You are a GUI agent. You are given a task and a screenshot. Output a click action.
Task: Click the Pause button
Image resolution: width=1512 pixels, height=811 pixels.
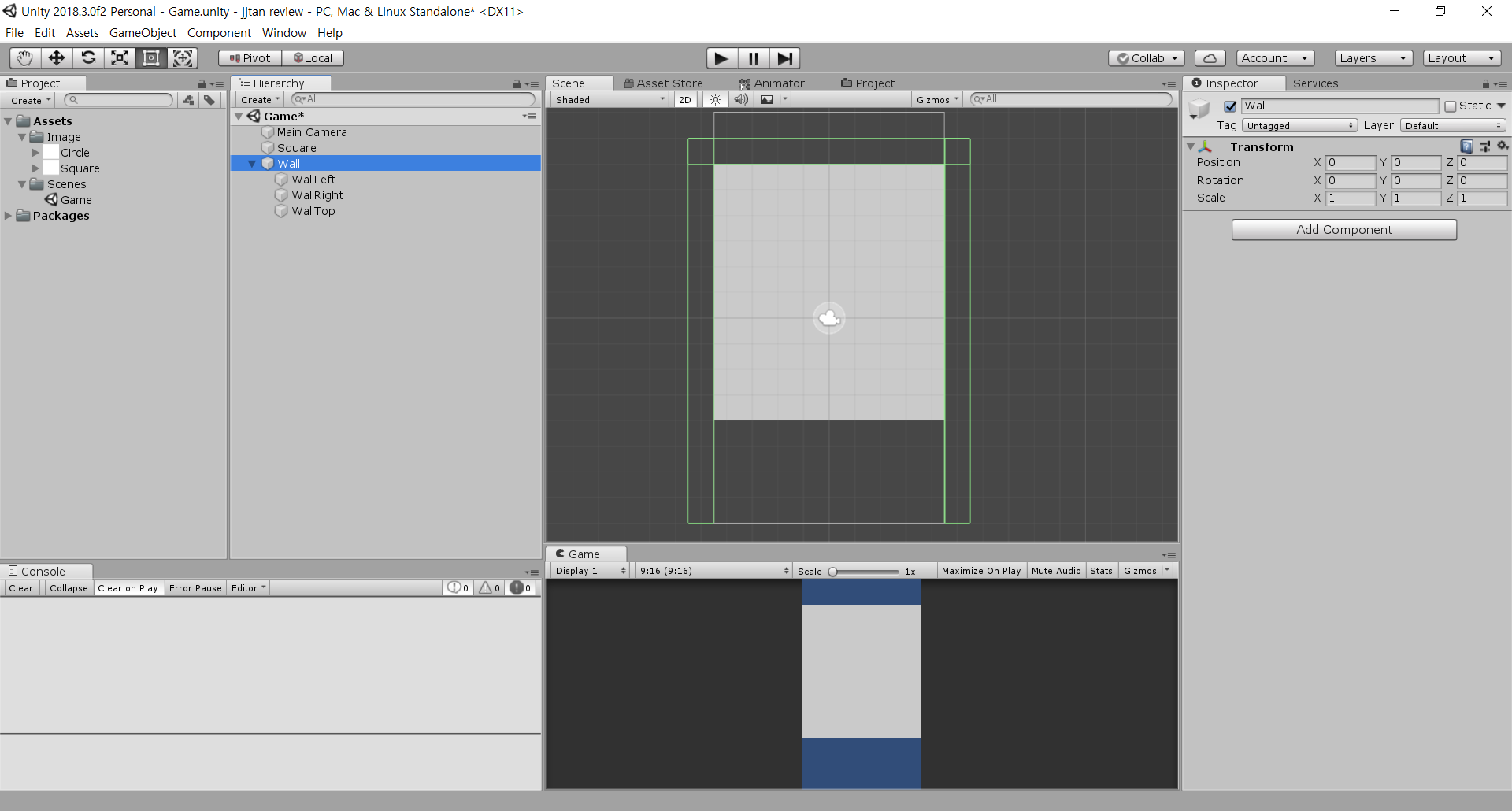click(x=754, y=58)
